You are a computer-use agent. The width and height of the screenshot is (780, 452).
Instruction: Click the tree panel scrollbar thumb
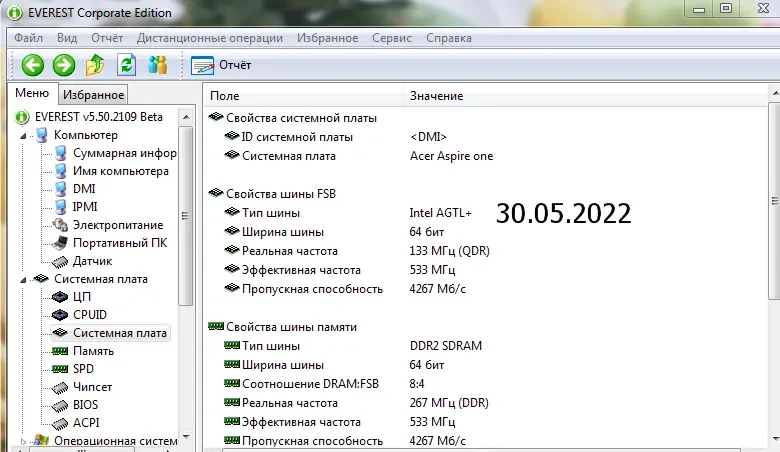click(x=186, y=216)
